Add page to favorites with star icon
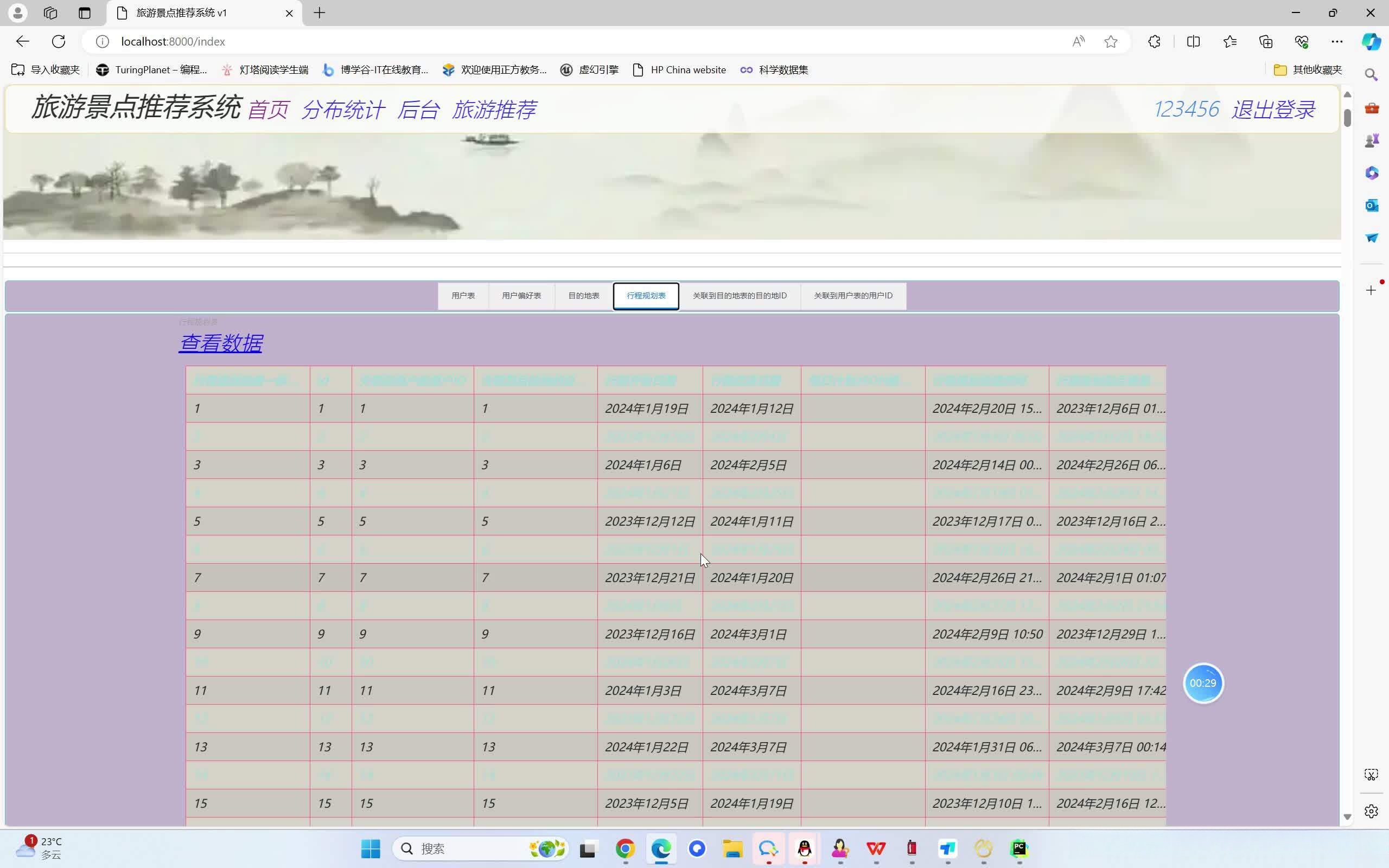The height and width of the screenshot is (868, 1389). tap(1111, 41)
